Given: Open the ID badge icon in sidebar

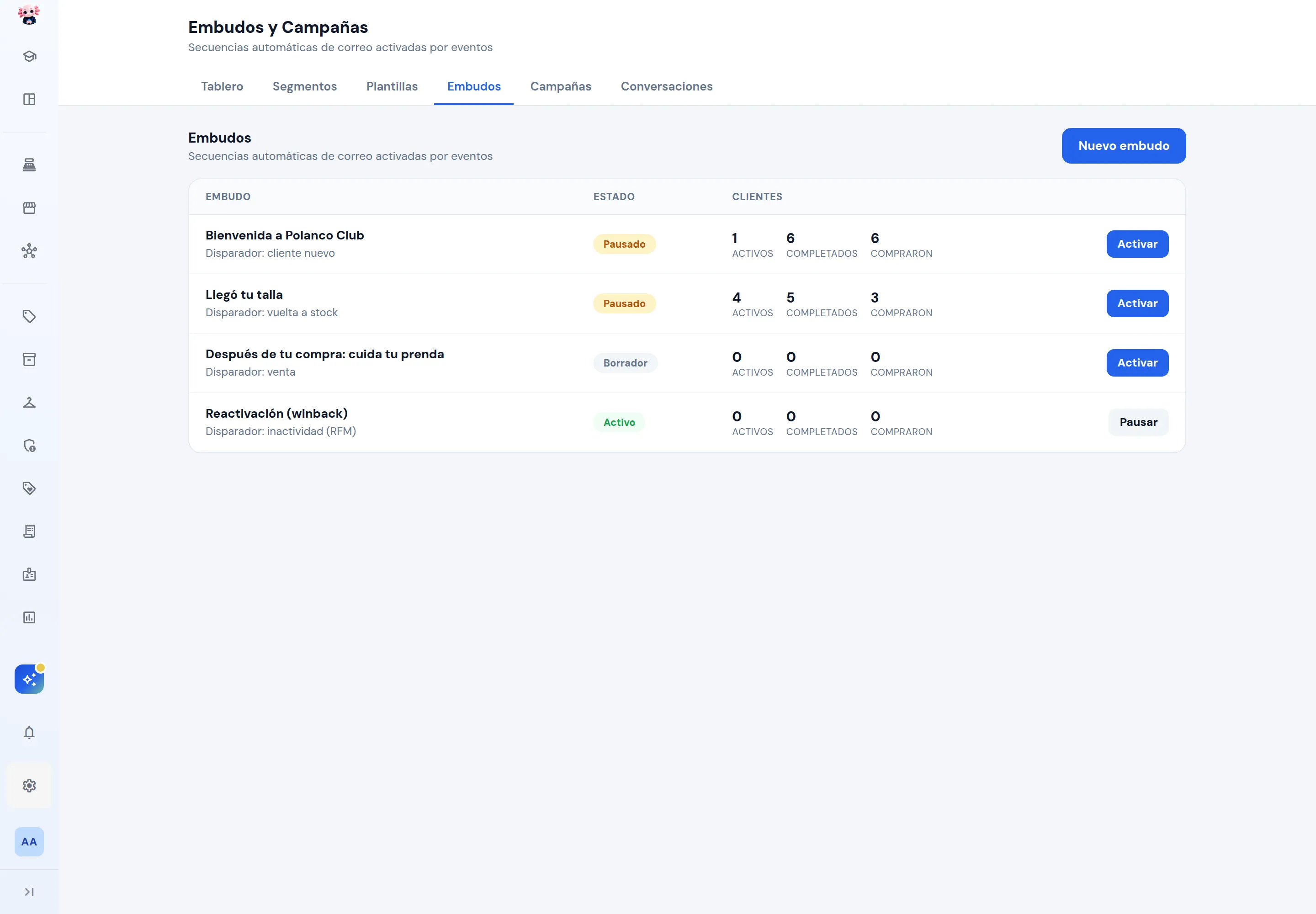Looking at the screenshot, I should 29,574.
